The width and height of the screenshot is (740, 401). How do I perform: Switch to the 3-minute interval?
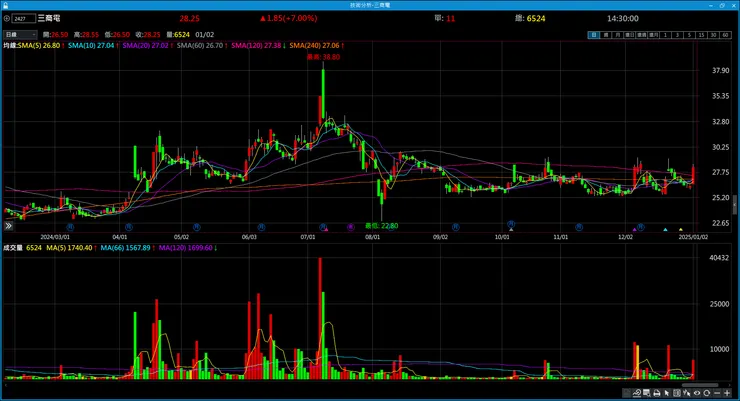(x=677, y=35)
